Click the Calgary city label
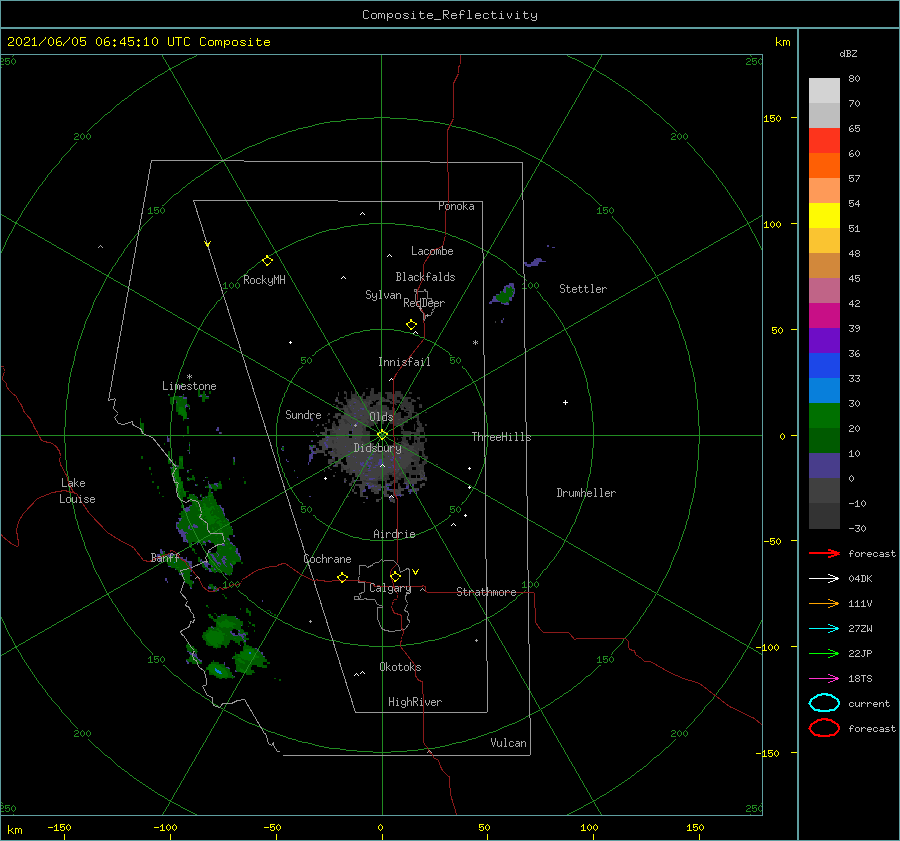The image size is (900, 841). [x=390, y=588]
